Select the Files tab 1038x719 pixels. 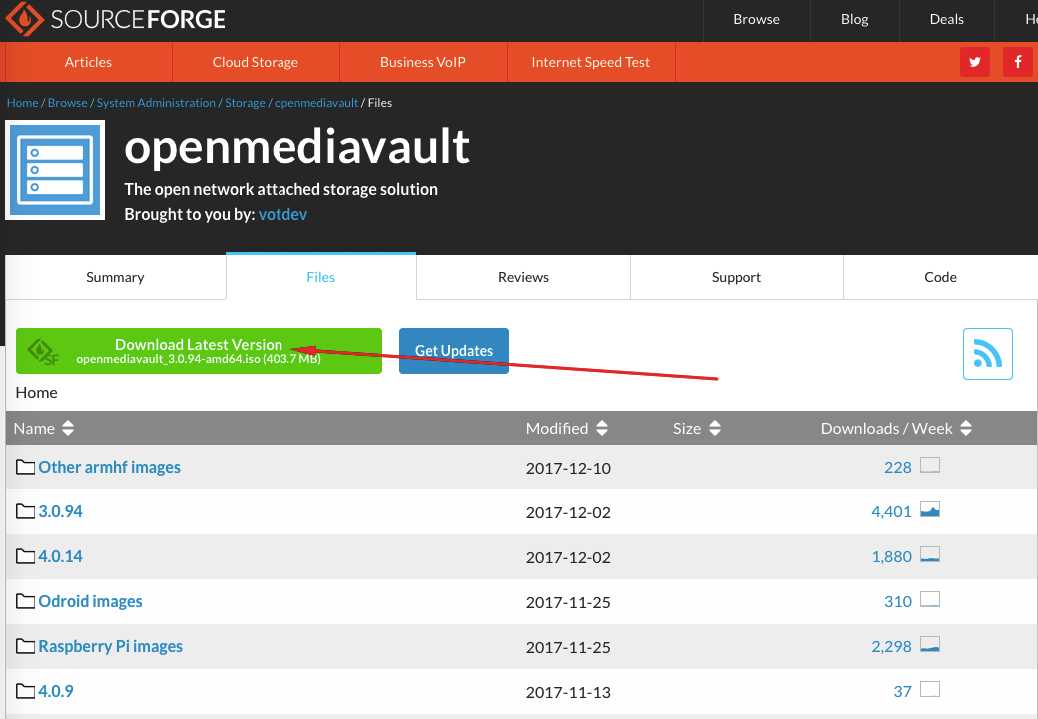[x=321, y=277]
